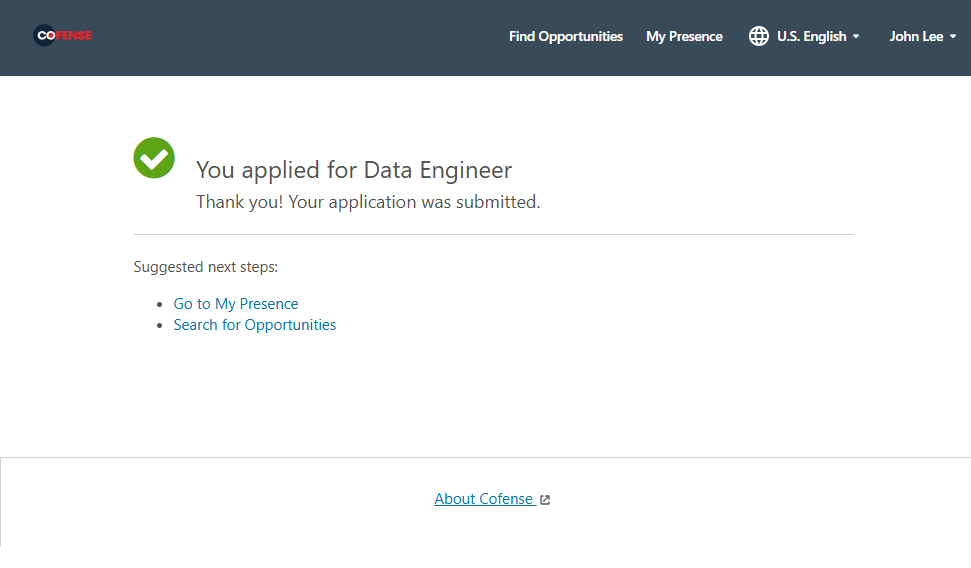Viewport: 971px width, 568px height.
Task: Click the horizontal divider below the confirmation message
Action: tap(493, 235)
